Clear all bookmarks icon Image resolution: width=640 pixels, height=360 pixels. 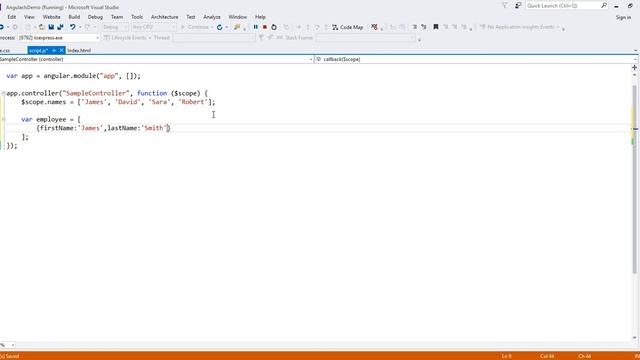[x=464, y=27]
